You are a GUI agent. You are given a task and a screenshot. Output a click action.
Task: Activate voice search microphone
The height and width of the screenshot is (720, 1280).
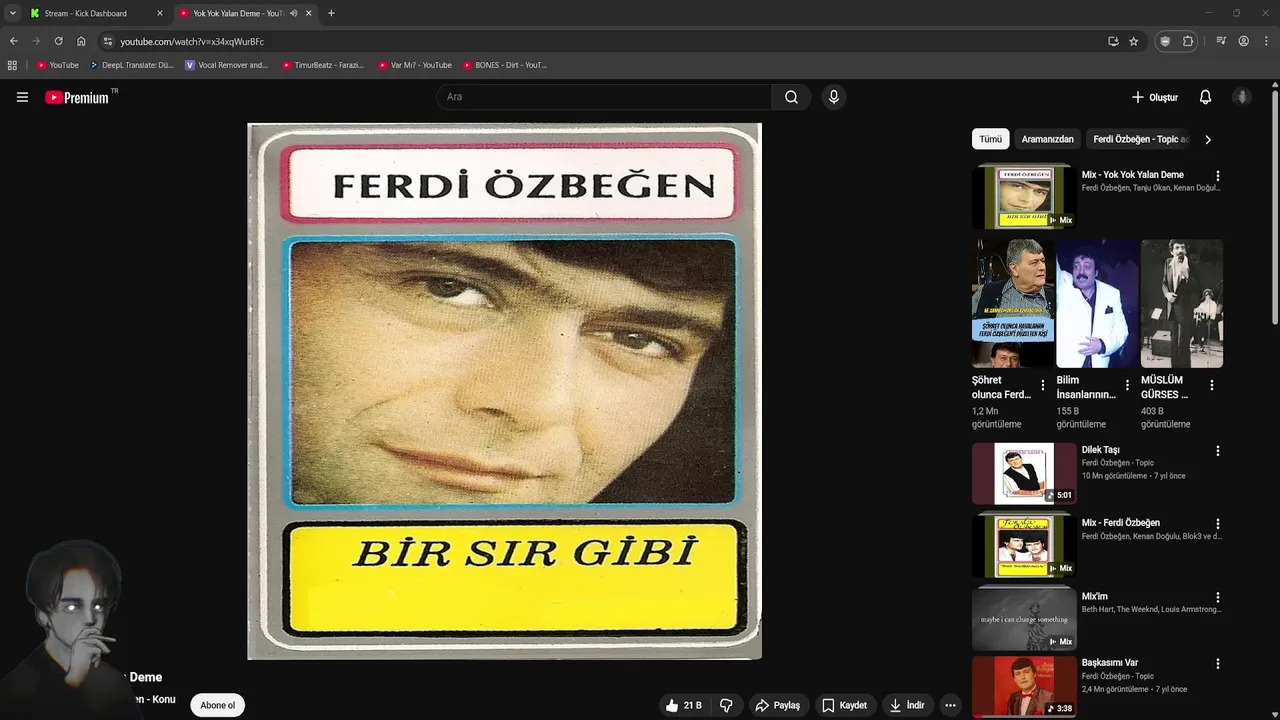[833, 97]
